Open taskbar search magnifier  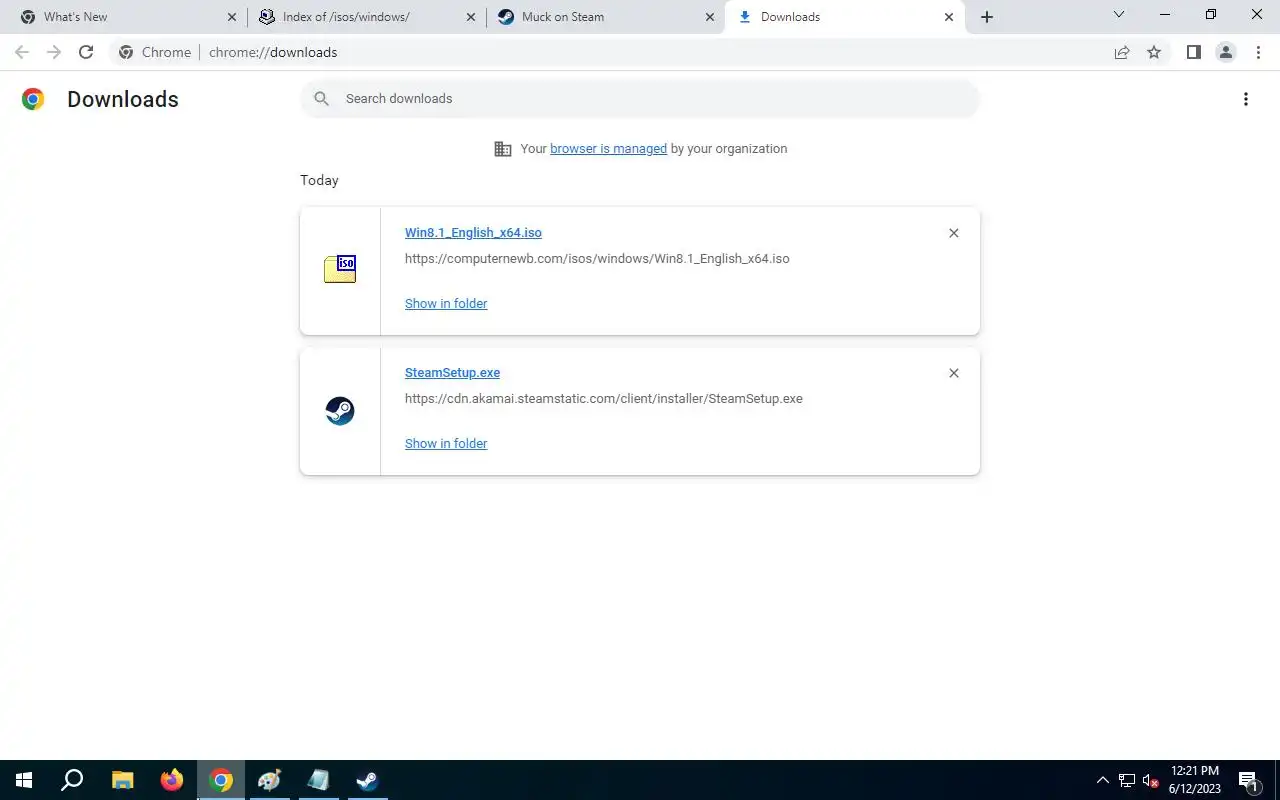[72, 780]
